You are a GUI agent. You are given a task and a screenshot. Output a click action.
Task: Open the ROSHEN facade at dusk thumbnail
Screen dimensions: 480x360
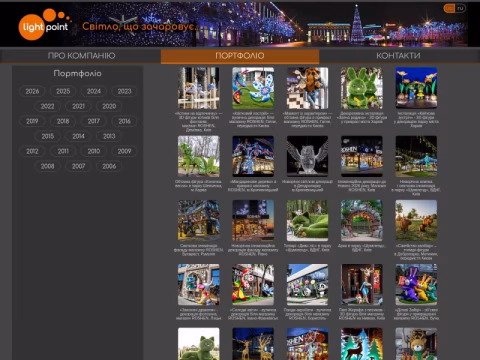click(x=253, y=220)
